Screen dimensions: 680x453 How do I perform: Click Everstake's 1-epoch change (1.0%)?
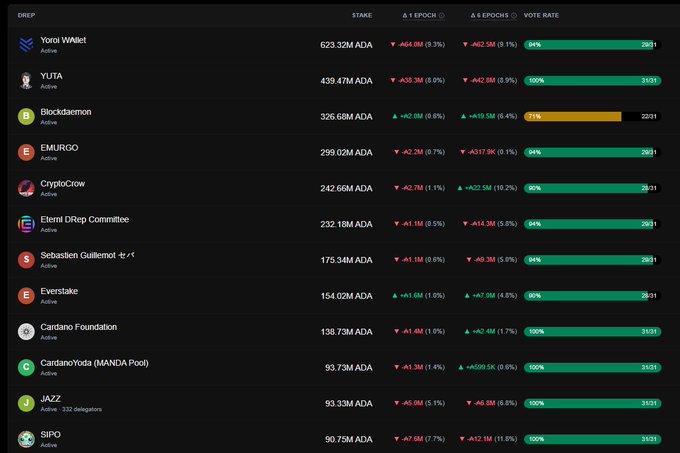418,295
